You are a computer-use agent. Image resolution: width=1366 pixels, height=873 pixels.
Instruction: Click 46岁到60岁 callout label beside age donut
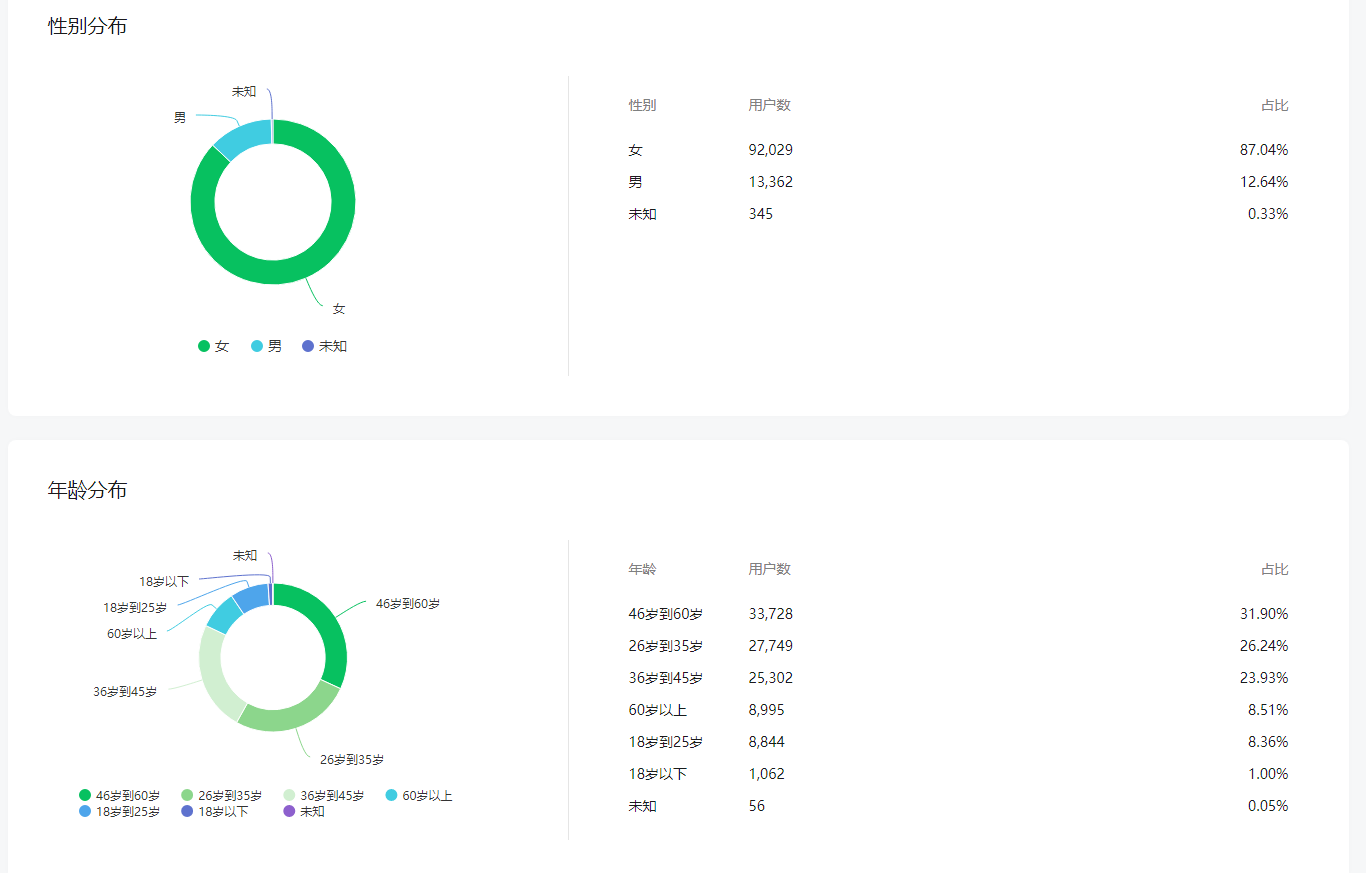[408, 604]
